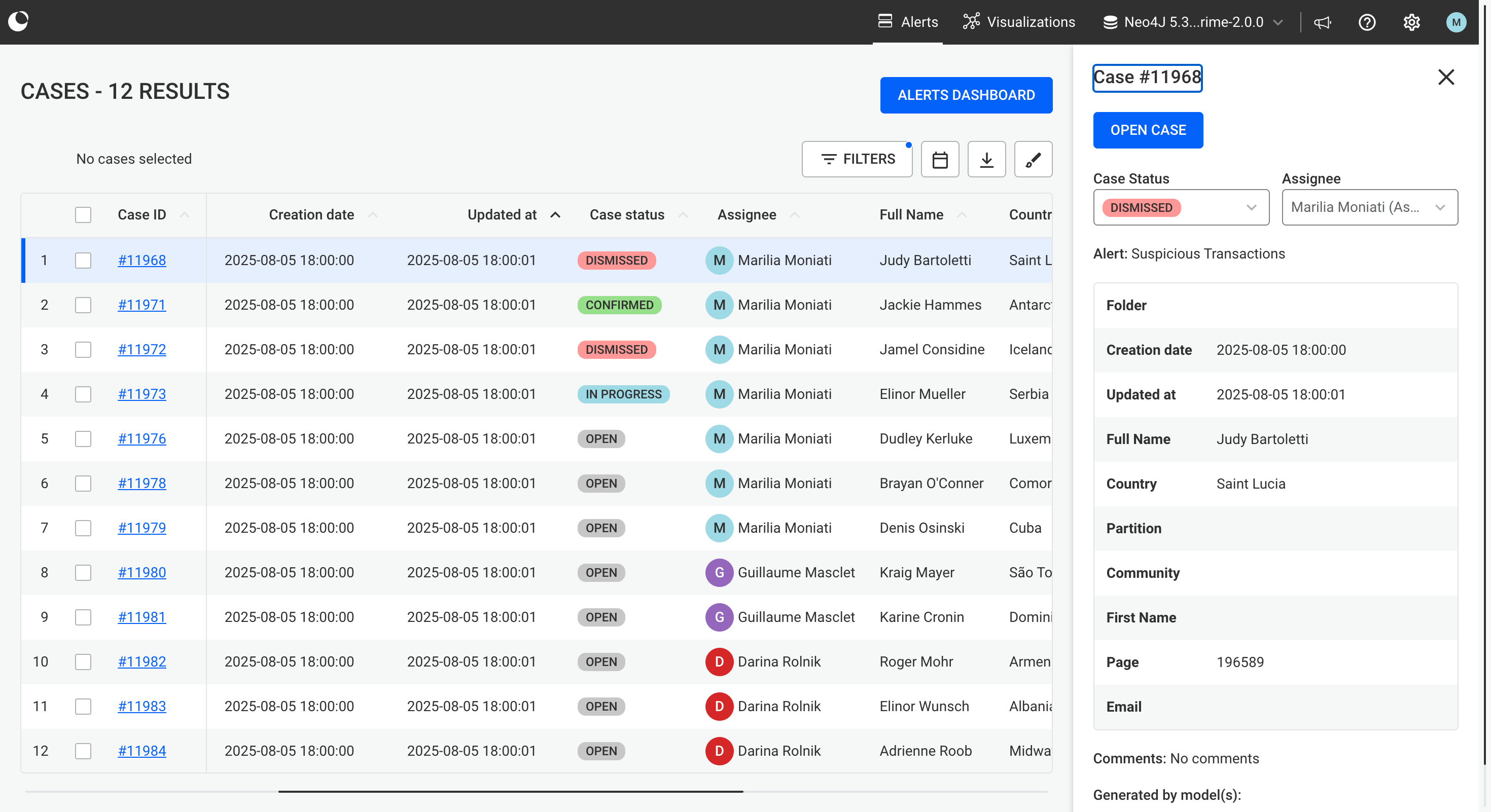The height and width of the screenshot is (812, 1491).
Task: Open the Case Status dropdown
Action: coord(1181,207)
